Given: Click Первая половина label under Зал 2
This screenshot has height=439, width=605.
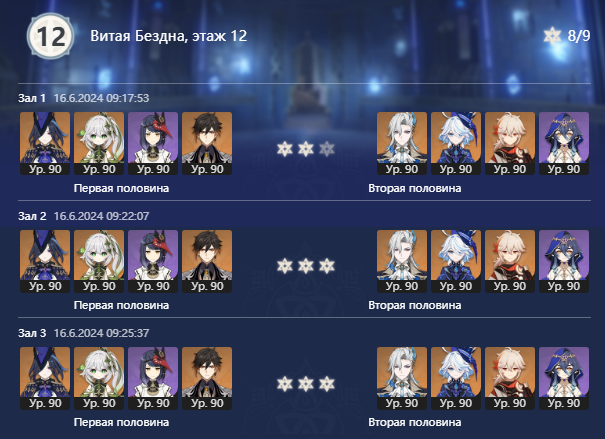Looking at the screenshot, I should (121, 305).
